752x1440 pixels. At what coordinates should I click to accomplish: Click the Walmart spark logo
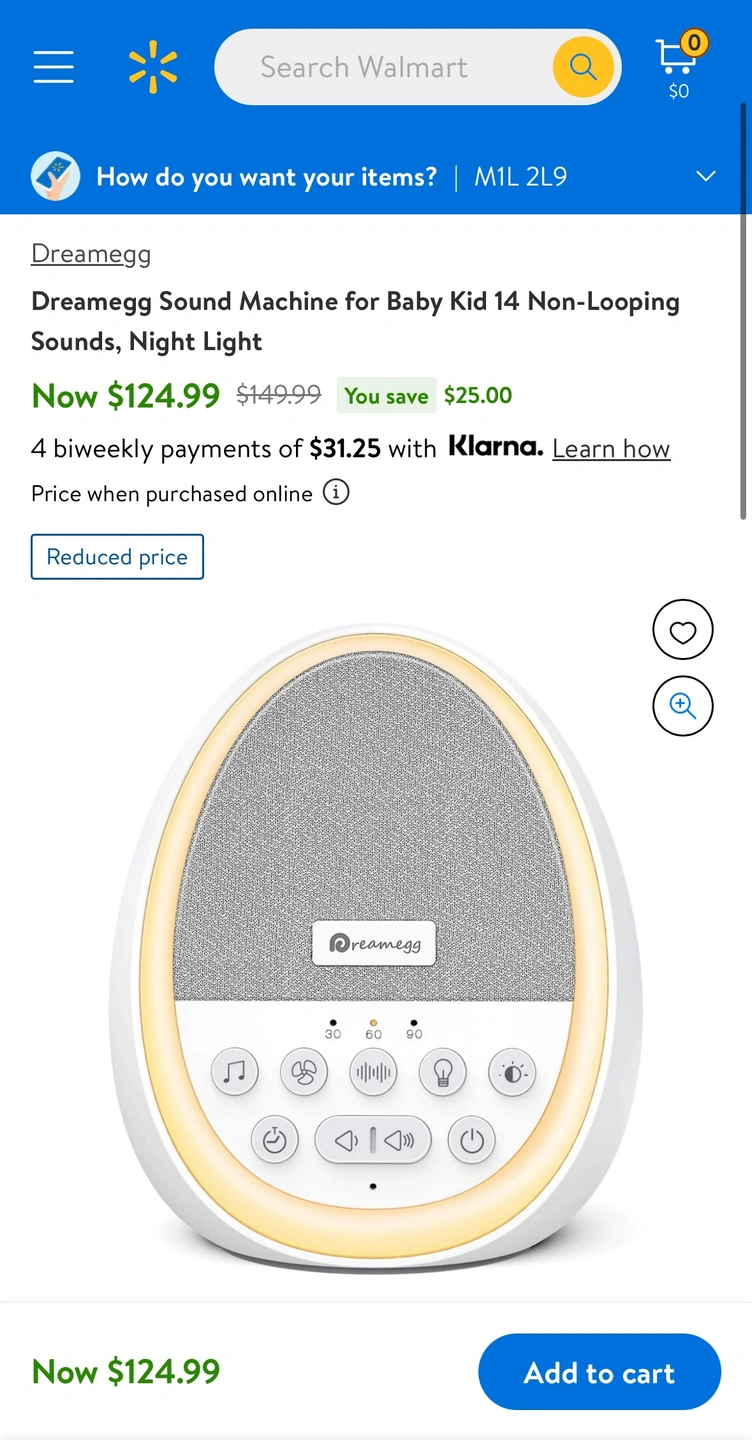[153, 67]
